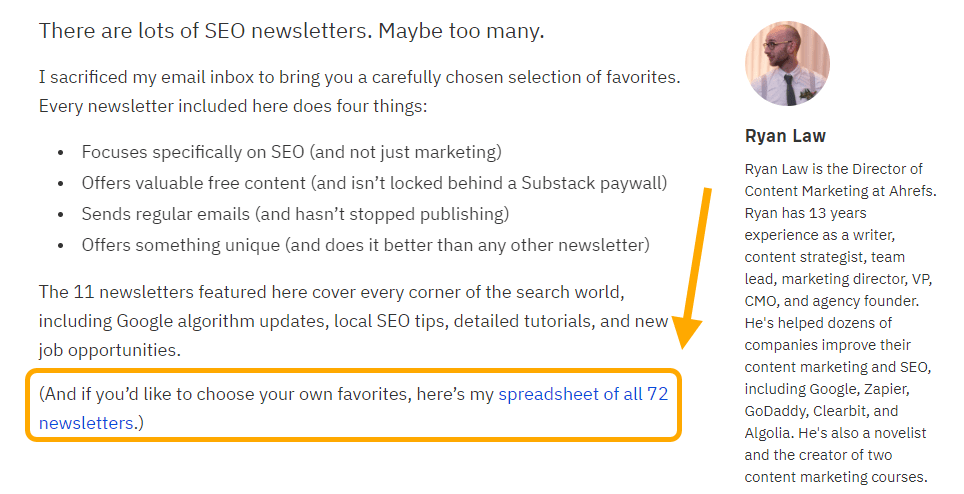The height and width of the screenshot is (494, 964).
Task: Click the bullet text "Sends regular emails"
Action: [295, 214]
